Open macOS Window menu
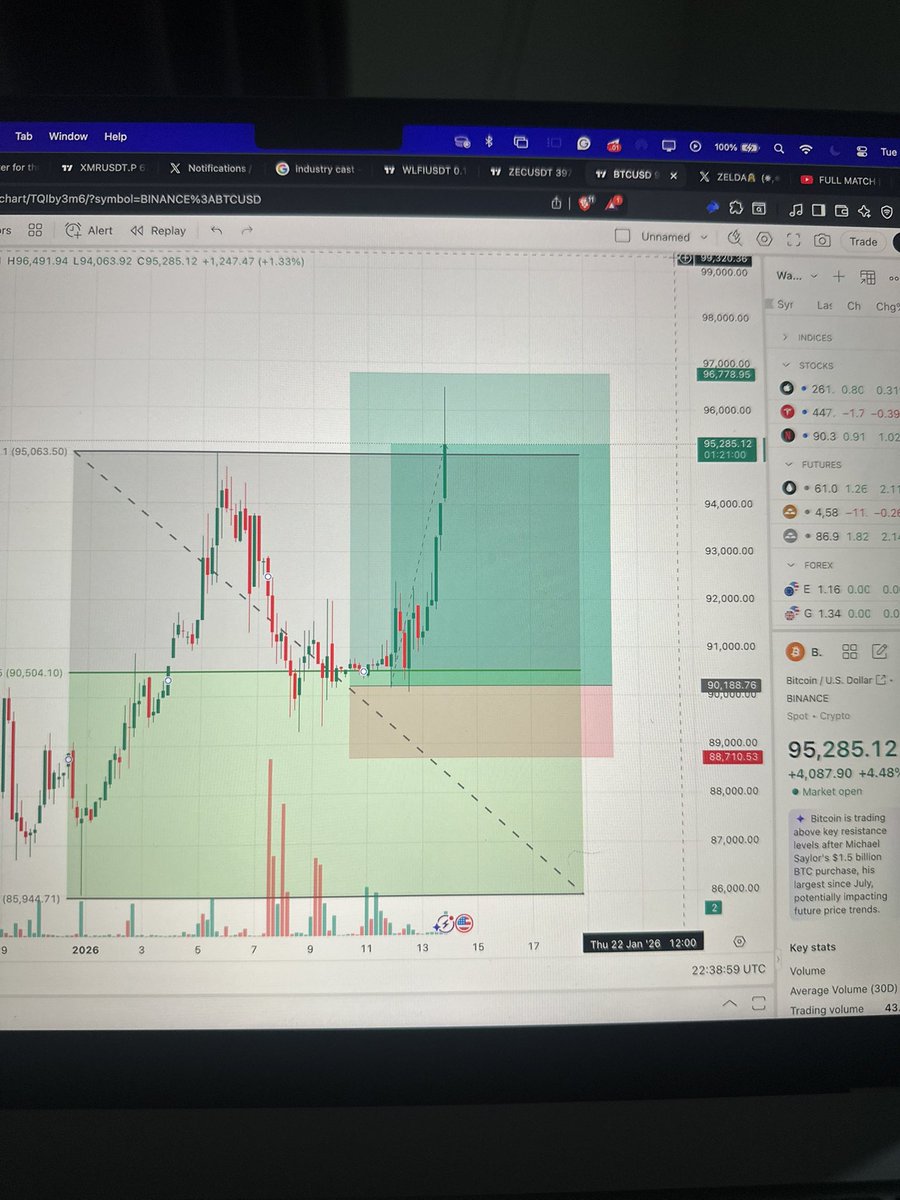The image size is (900, 1200). coord(68,136)
